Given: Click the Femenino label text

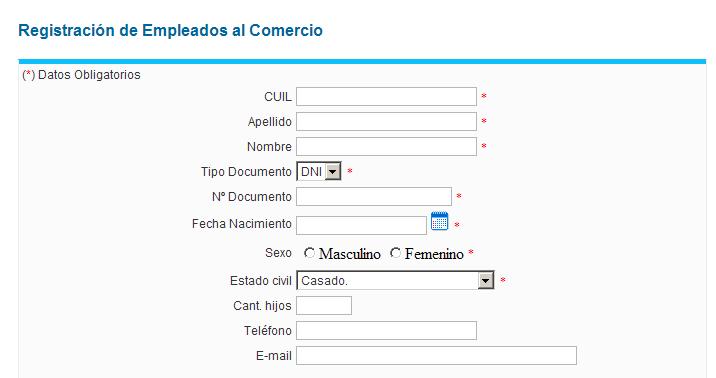Looking at the screenshot, I should [x=434, y=254].
